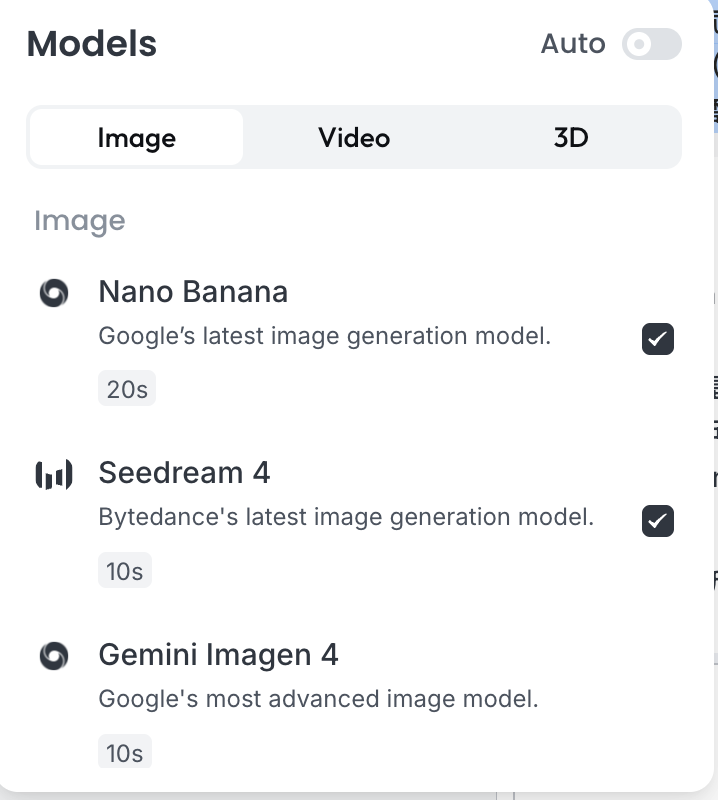Click the Nano Banana Google logo icon
The width and height of the screenshot is (718, 800).
pyautogui.click(x=54, y=293)
